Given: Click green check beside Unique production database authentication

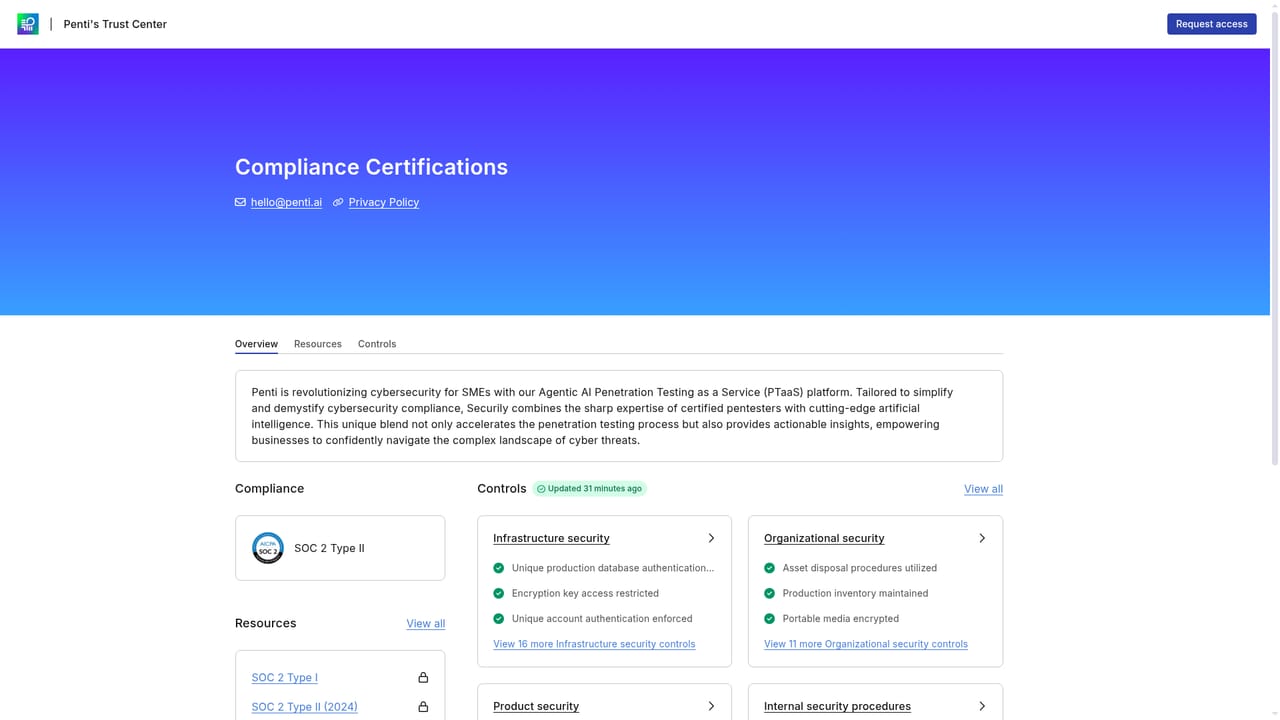Looking at the screenshot, I should tap(499, 568).
